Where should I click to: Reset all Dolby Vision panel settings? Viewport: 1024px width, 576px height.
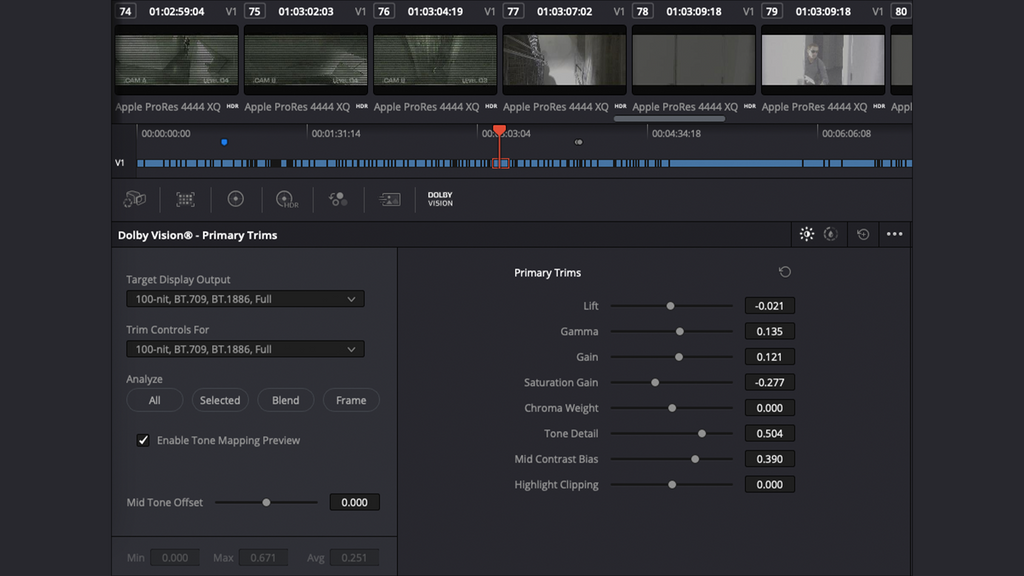click(863, 234)
